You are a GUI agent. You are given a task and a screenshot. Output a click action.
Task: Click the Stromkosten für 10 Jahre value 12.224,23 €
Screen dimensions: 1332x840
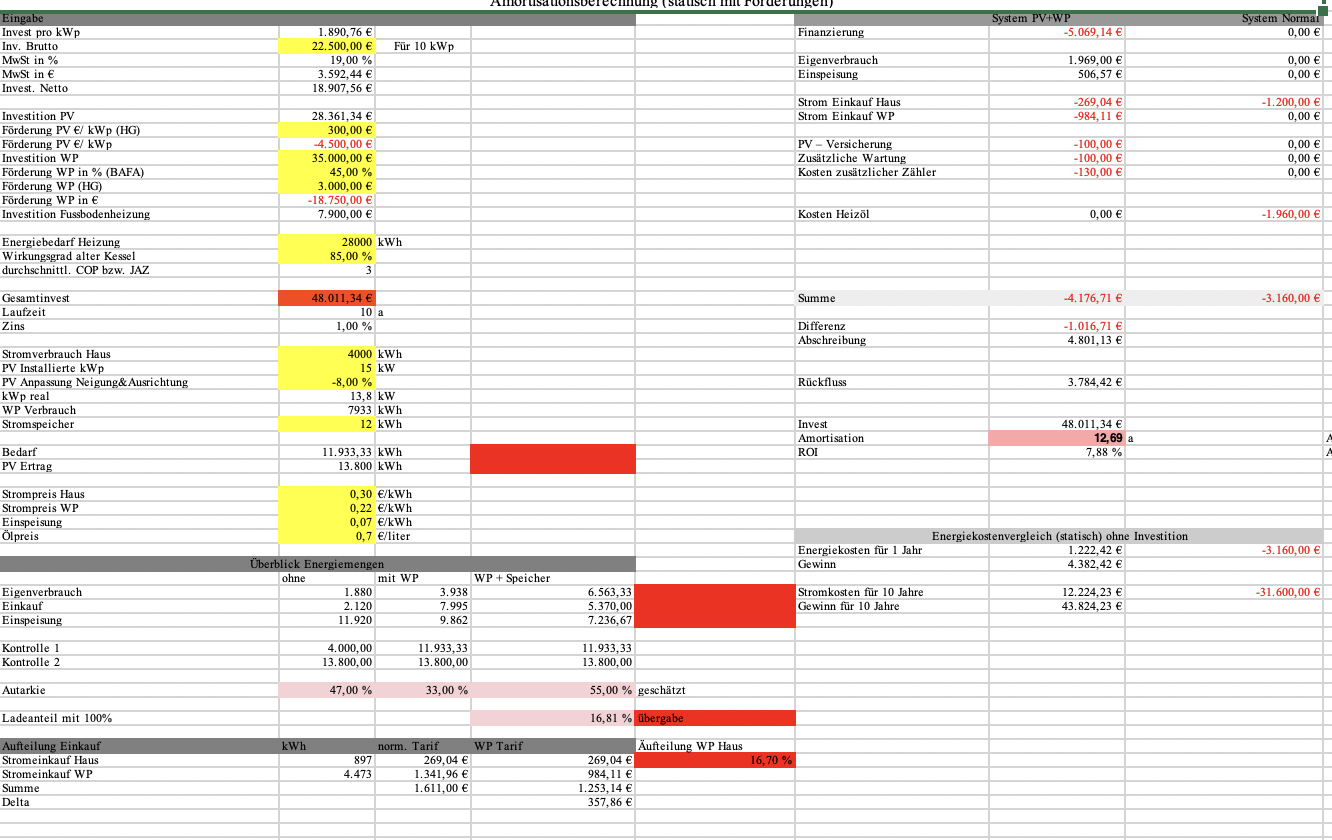point(1092,592)
